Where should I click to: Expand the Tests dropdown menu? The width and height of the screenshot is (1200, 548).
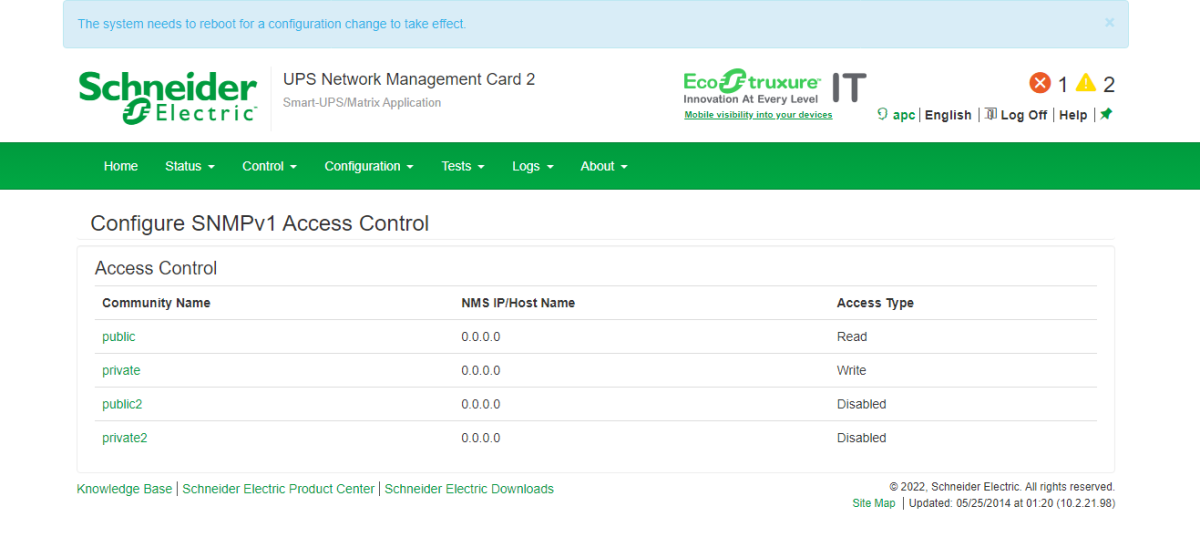tap(463, 166)
